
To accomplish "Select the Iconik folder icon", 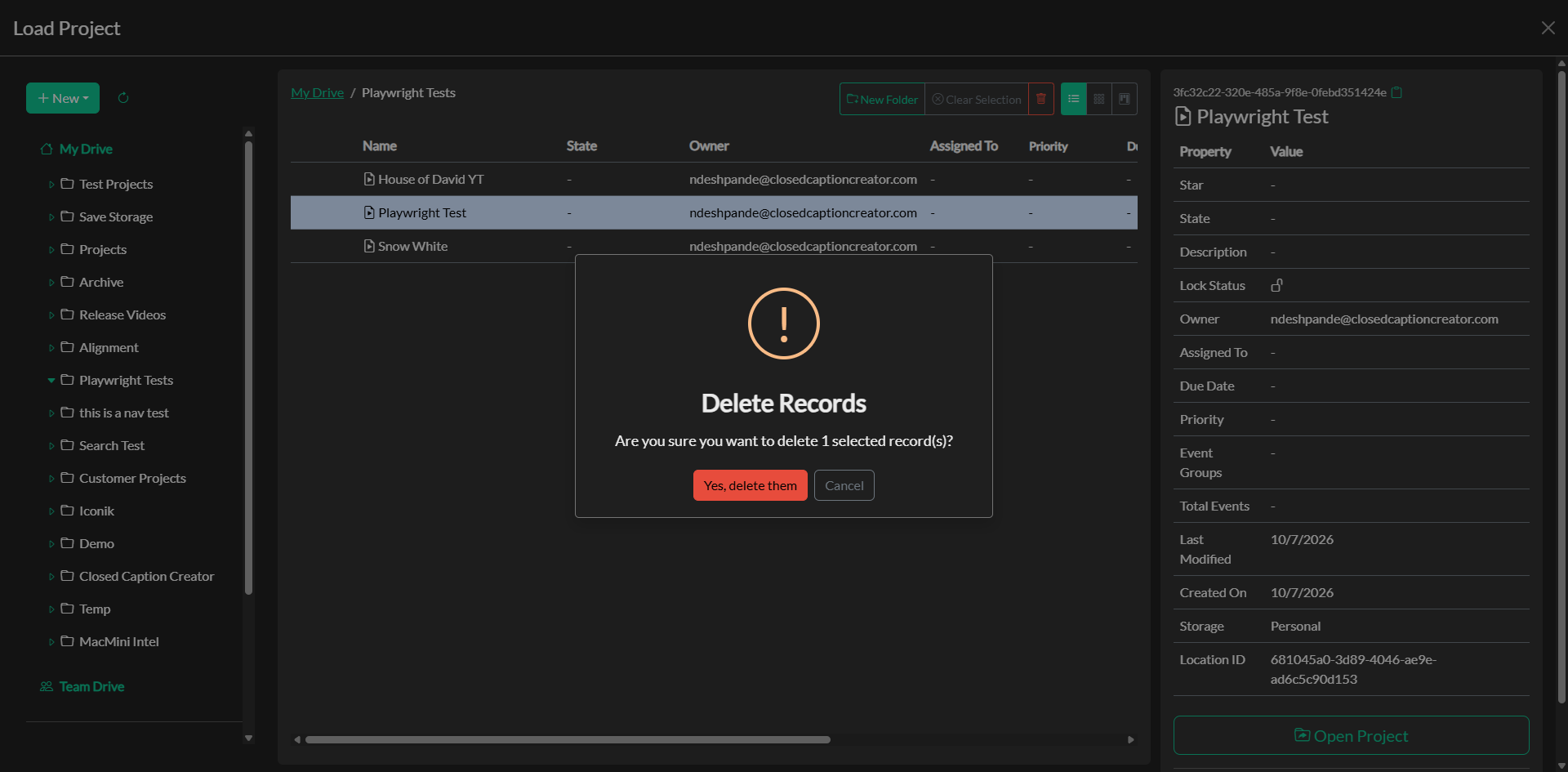I will click(67, 511).
